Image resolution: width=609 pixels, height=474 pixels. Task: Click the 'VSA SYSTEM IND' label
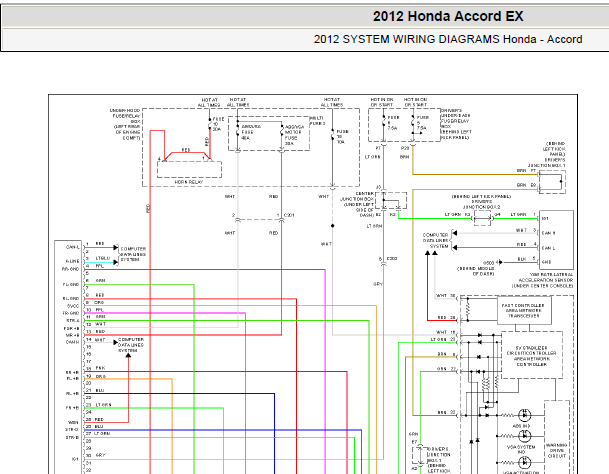tap(521, 450)
